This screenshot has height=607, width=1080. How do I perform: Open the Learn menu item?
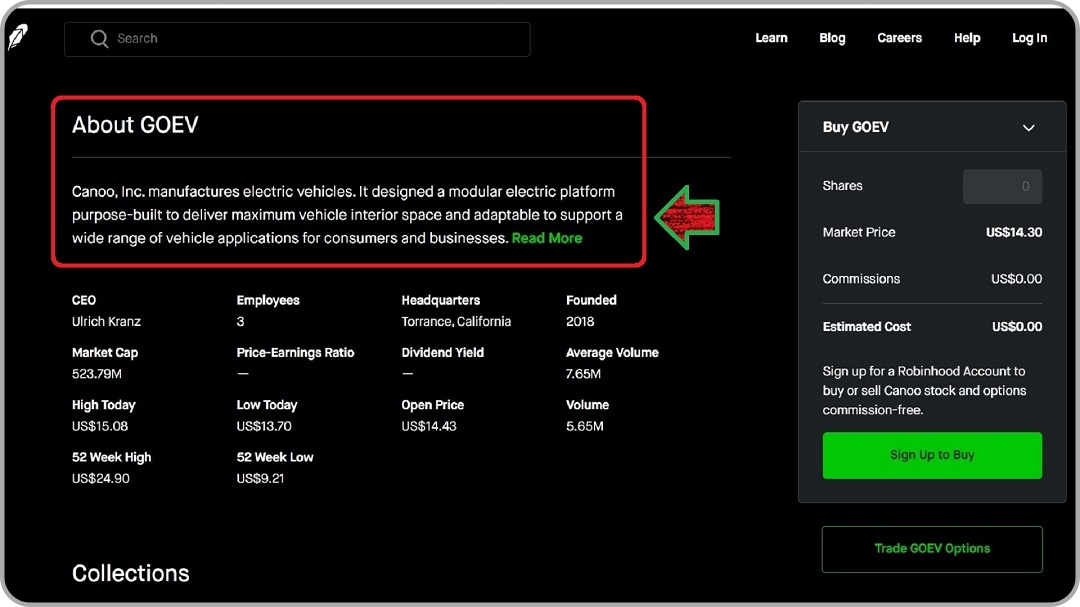pyautogui.click(x=771, y=38)
